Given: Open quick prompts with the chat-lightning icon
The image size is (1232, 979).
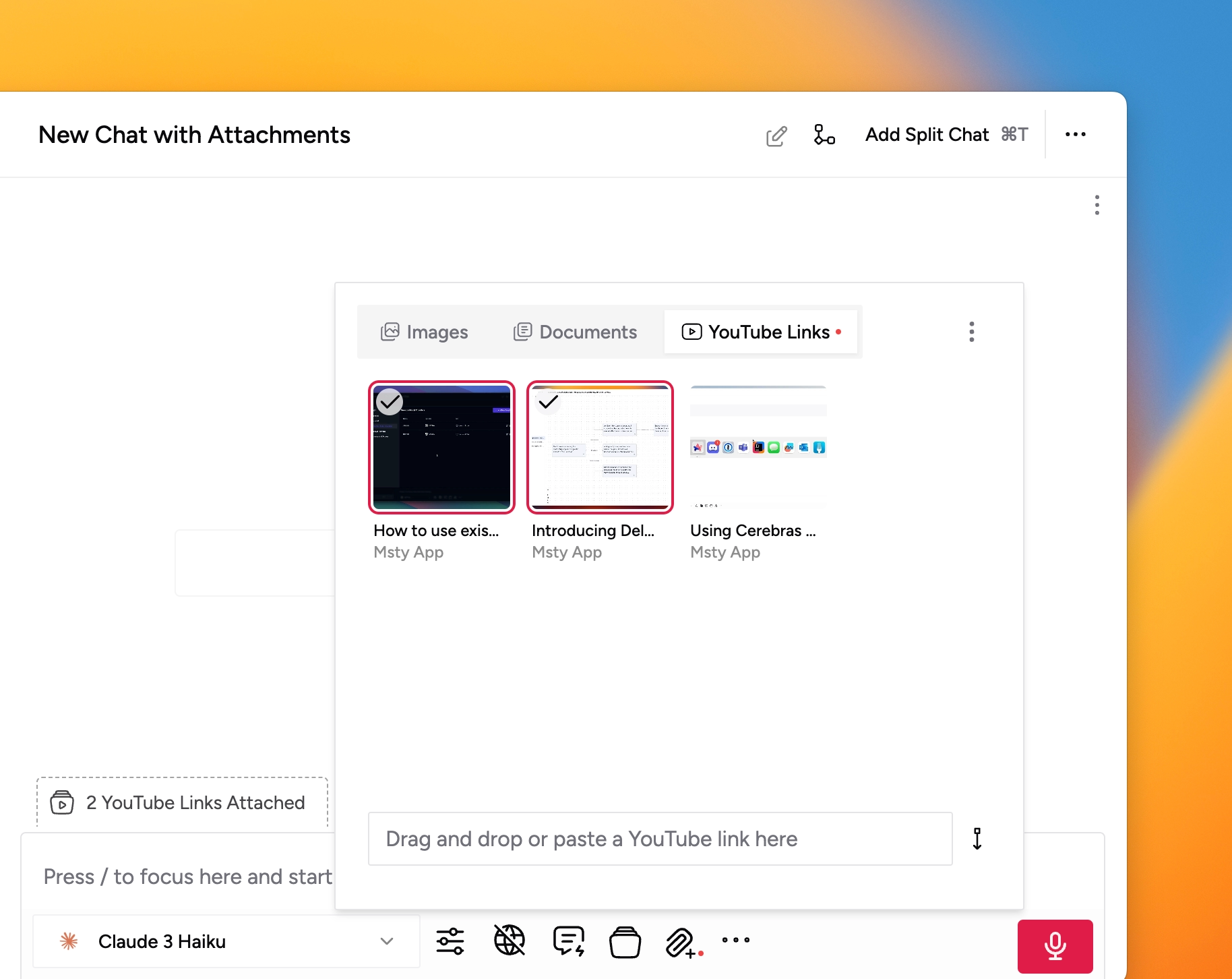Looking at the screenshot, I should click(568, 941).
